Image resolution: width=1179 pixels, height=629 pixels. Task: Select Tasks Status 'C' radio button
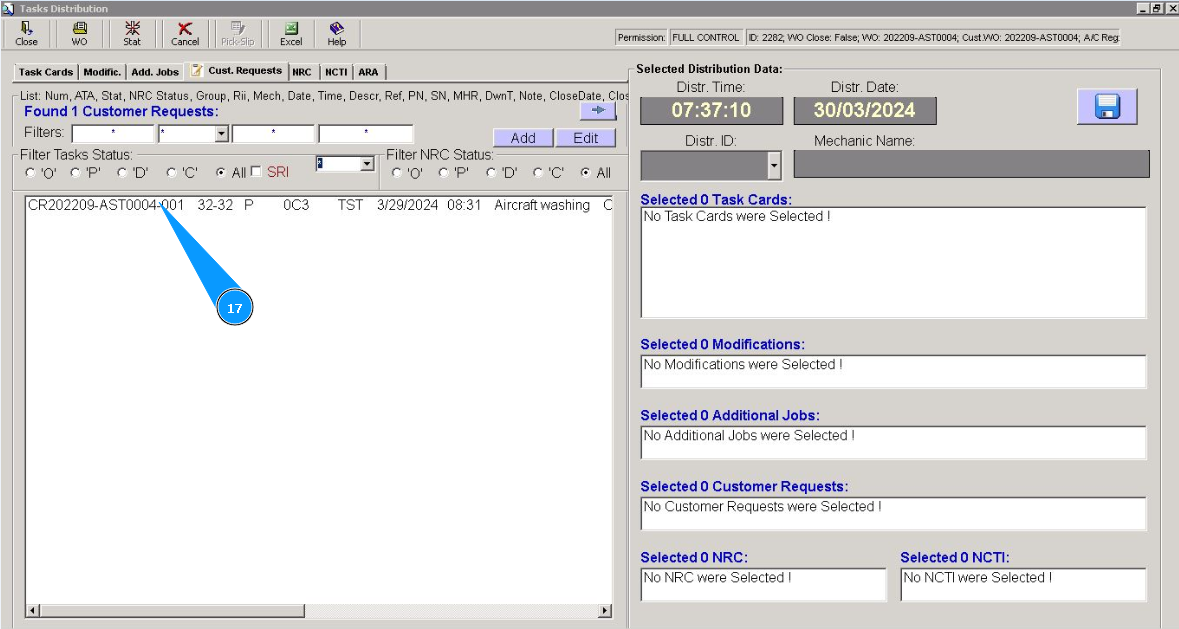point(171,173)
